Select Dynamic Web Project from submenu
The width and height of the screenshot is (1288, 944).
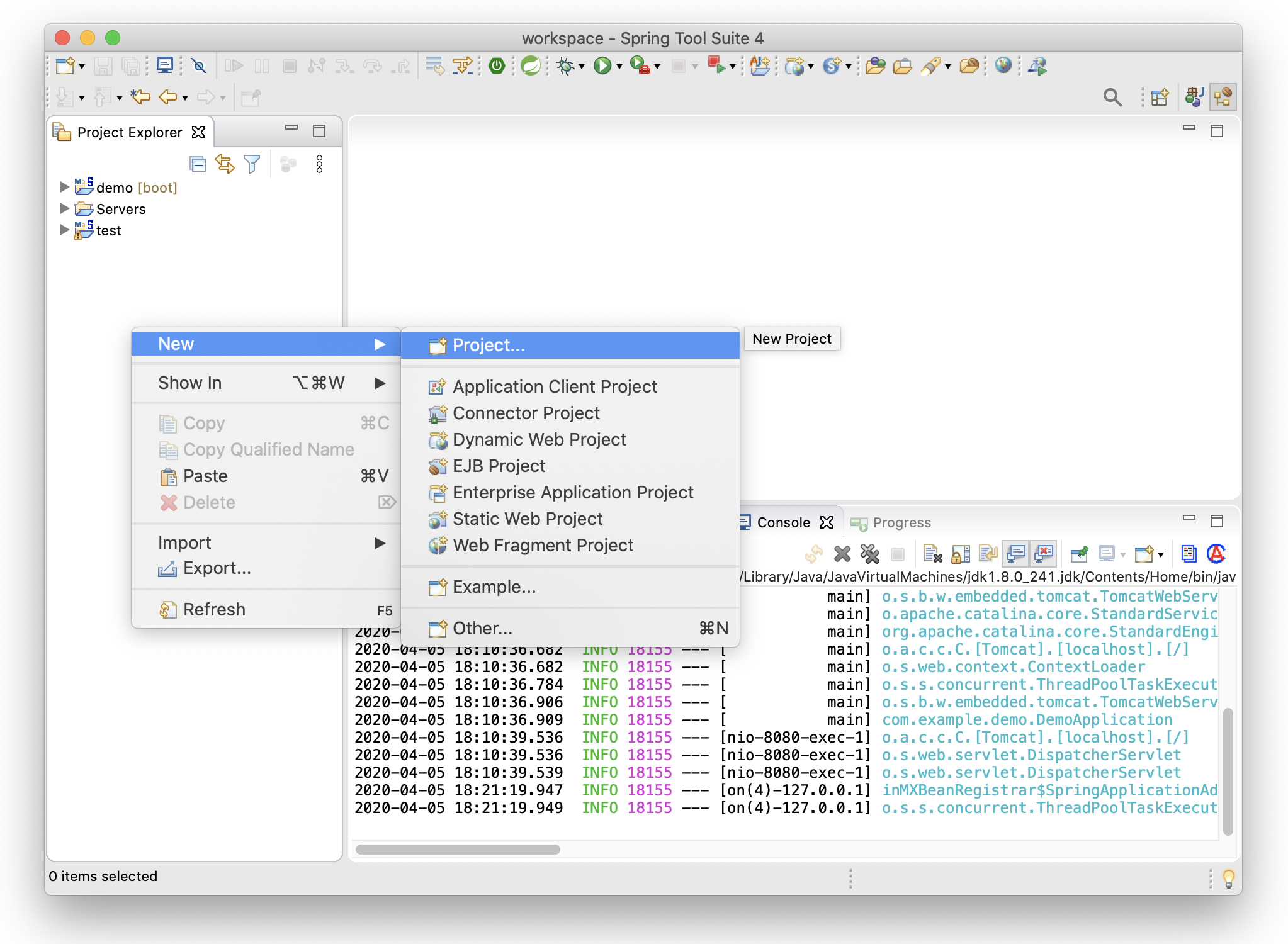click(x=539, y=439)
